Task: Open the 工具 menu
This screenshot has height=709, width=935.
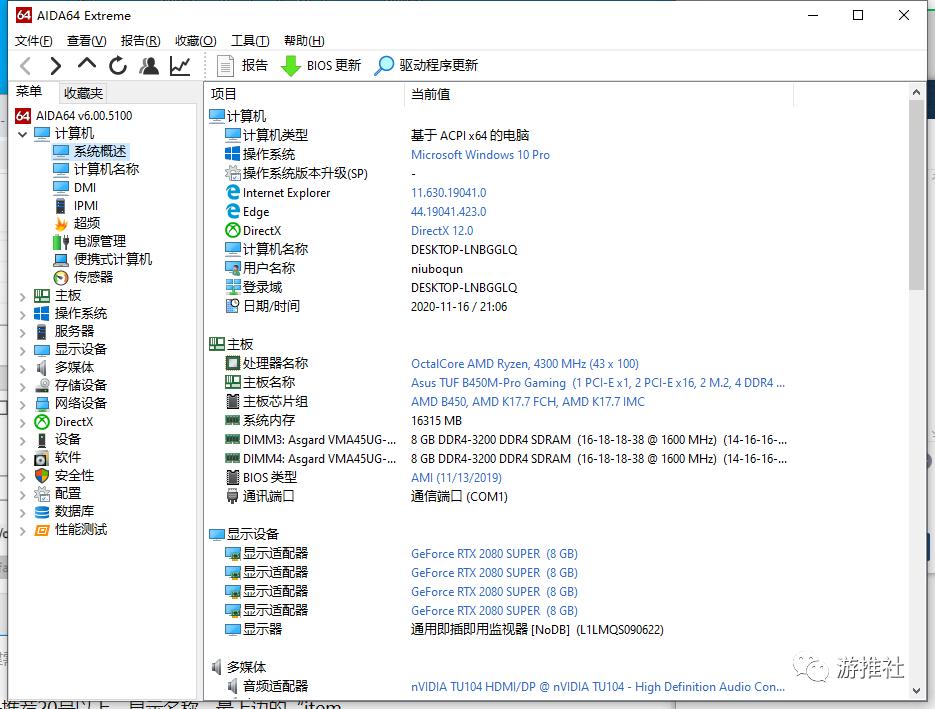Action: pyautogui.click(x=248, y=41)
